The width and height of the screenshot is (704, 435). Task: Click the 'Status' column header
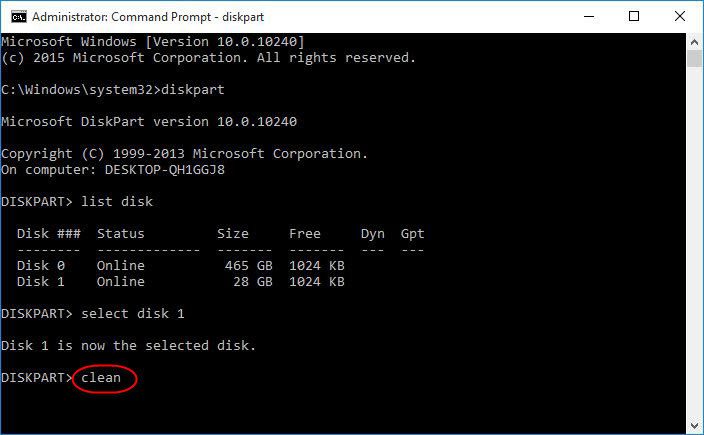(x=121, y=233)
